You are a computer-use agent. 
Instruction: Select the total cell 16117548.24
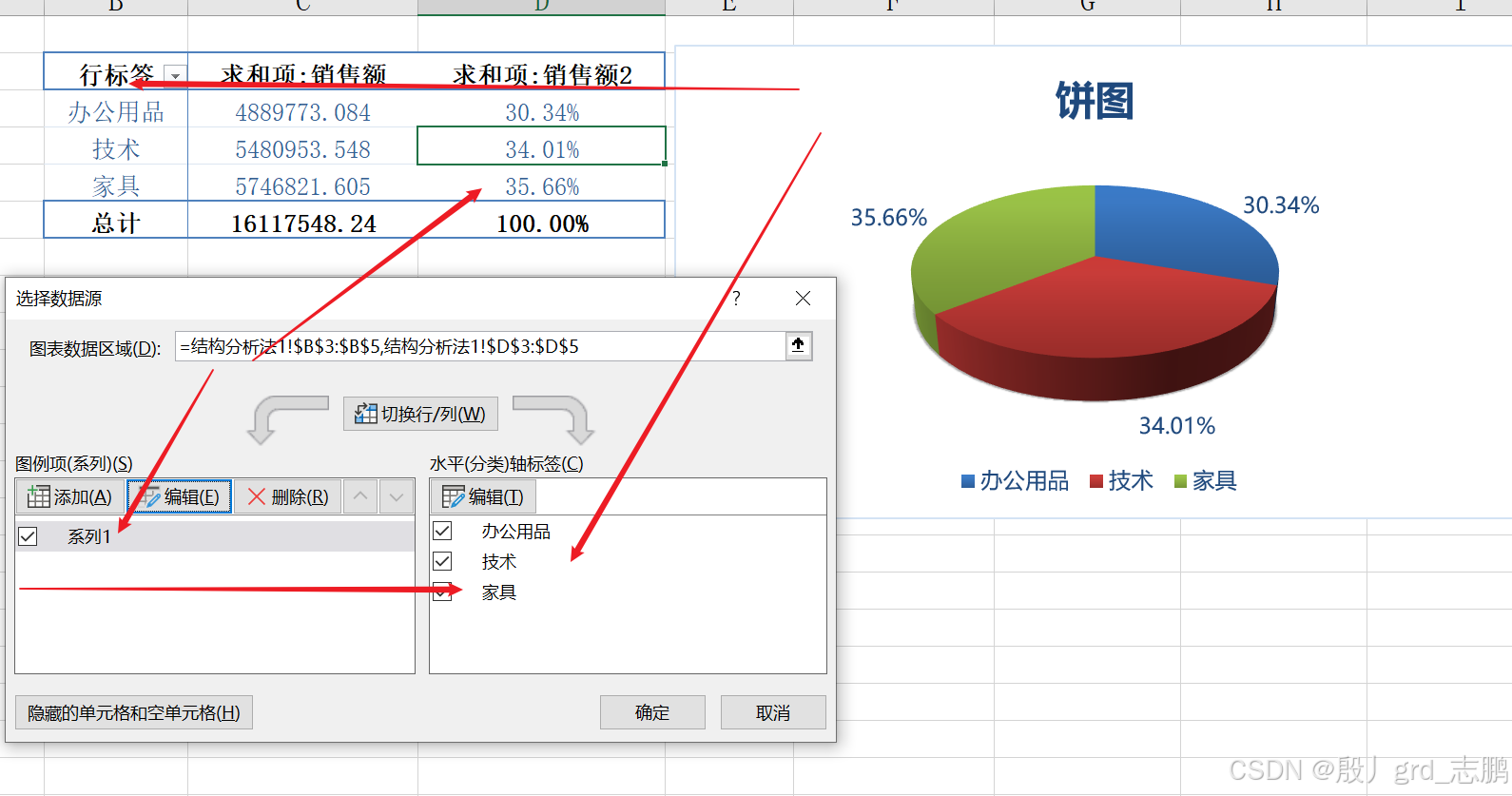302,223
